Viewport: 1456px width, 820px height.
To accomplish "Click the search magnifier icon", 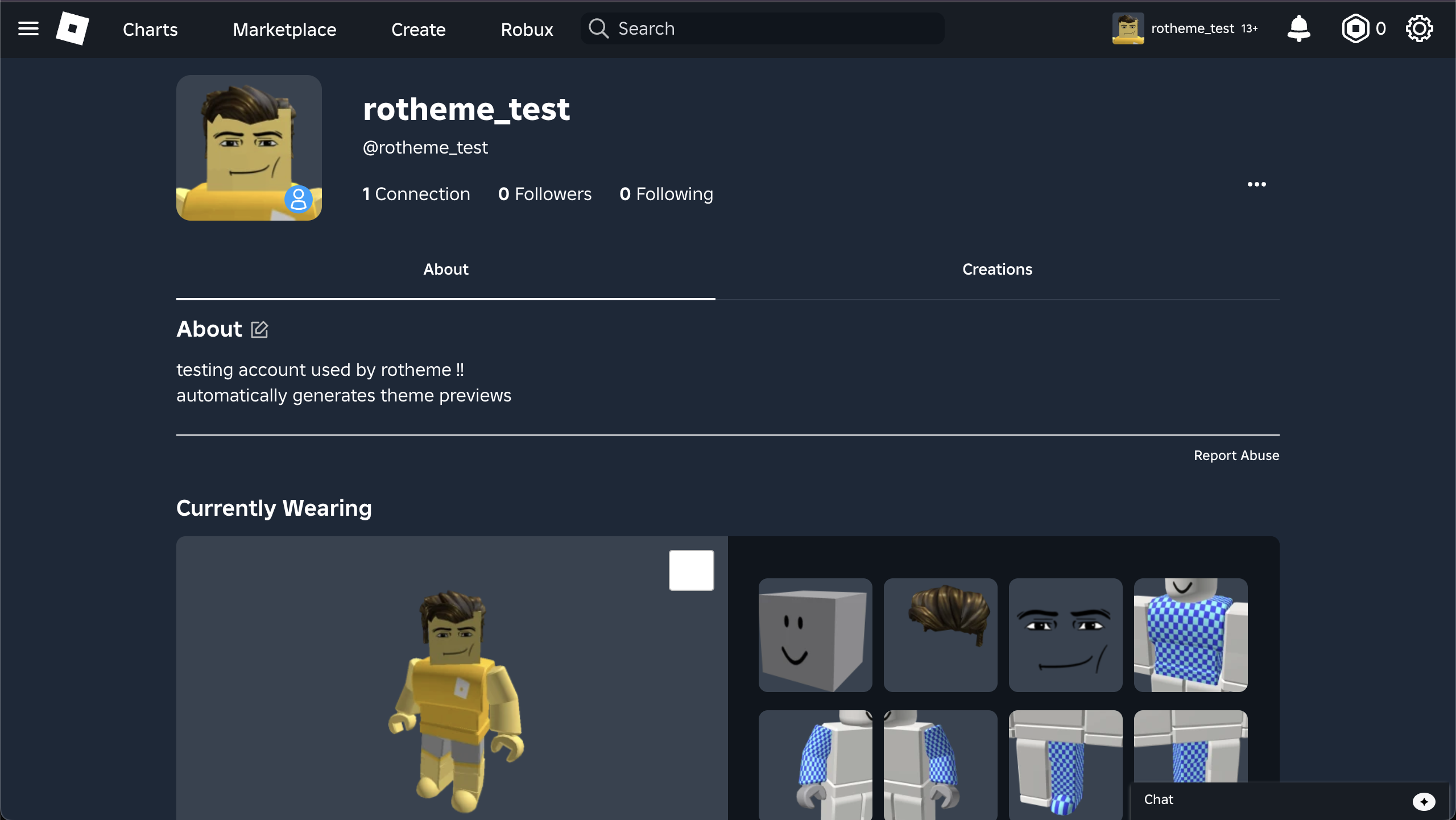I will pos(598,28).
